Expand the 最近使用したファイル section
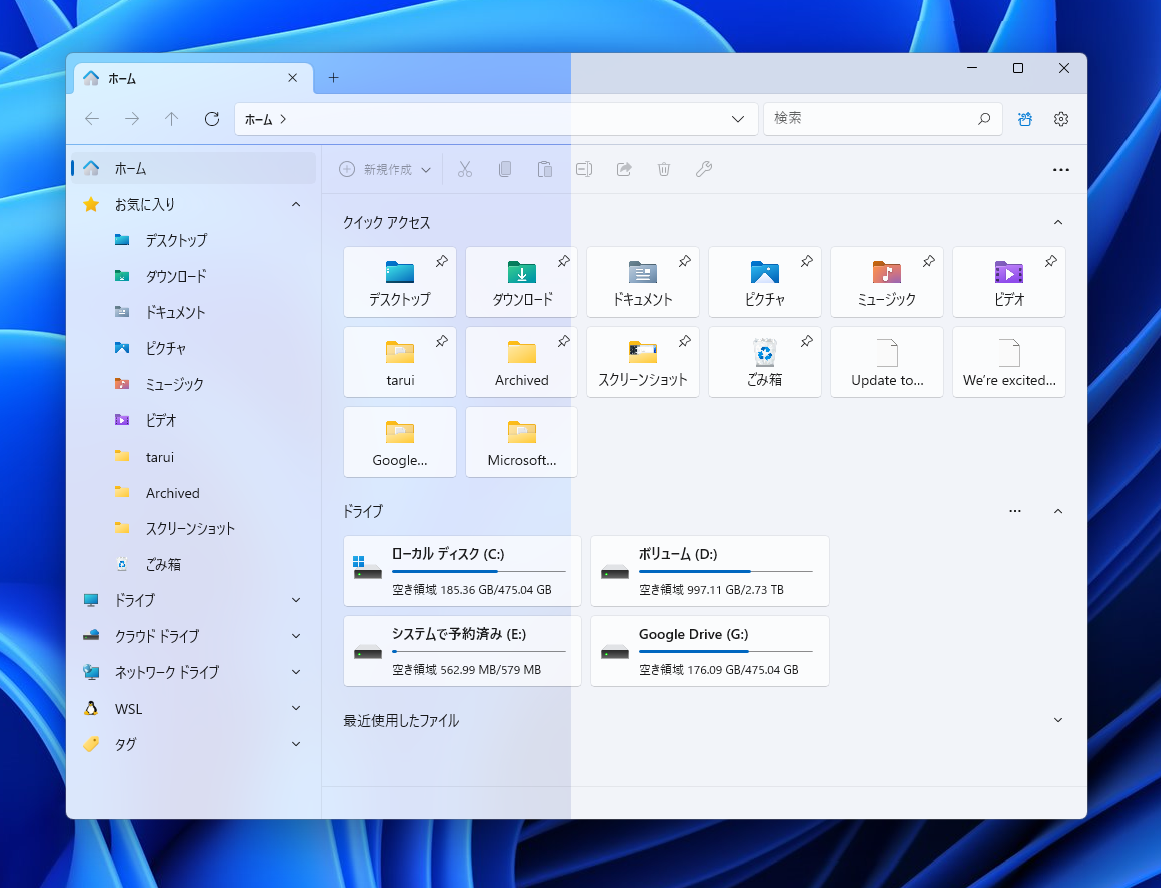 (1058, 720)
